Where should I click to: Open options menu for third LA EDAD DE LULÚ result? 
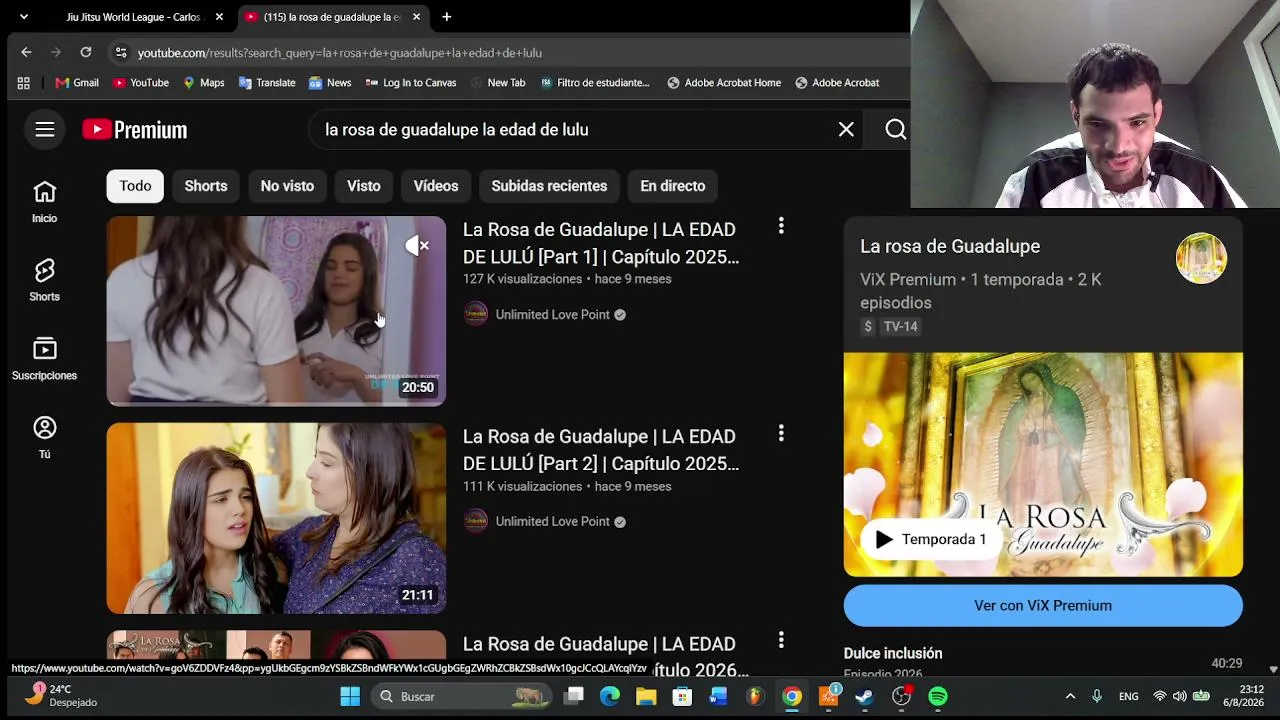click(x=781, y=641)
